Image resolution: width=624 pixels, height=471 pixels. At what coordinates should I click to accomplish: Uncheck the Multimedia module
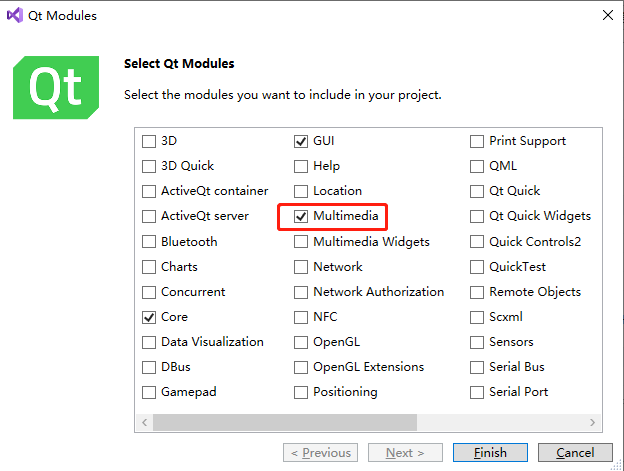(301, 216)
